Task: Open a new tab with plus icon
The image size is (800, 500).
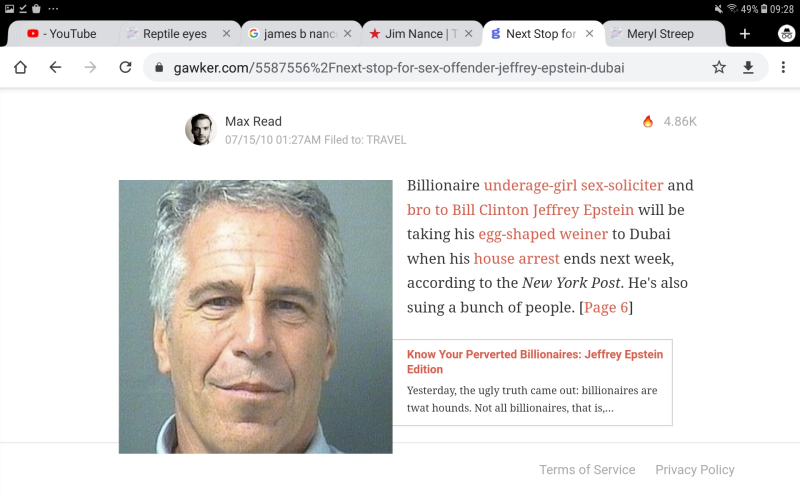Action: click(745, 34)
